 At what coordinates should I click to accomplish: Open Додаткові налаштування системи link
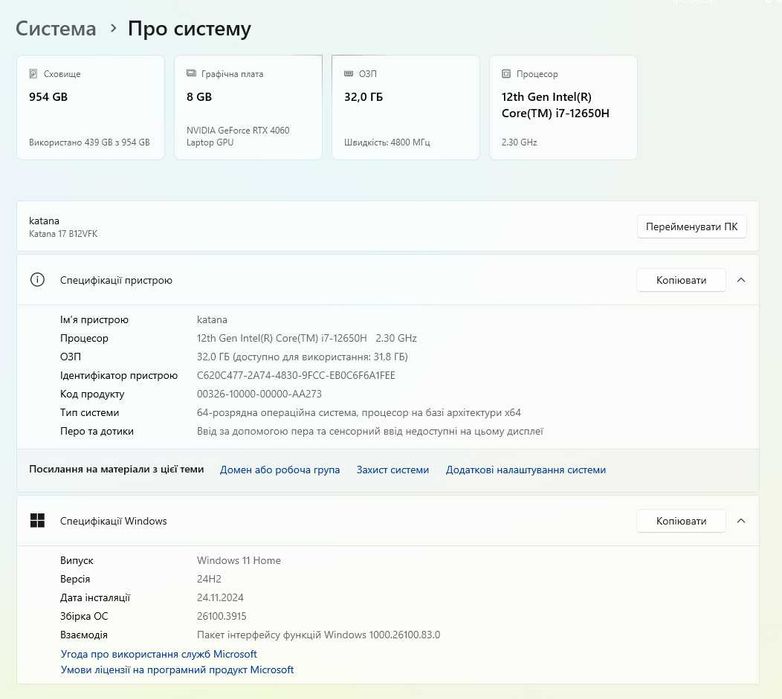coord(526,470)
